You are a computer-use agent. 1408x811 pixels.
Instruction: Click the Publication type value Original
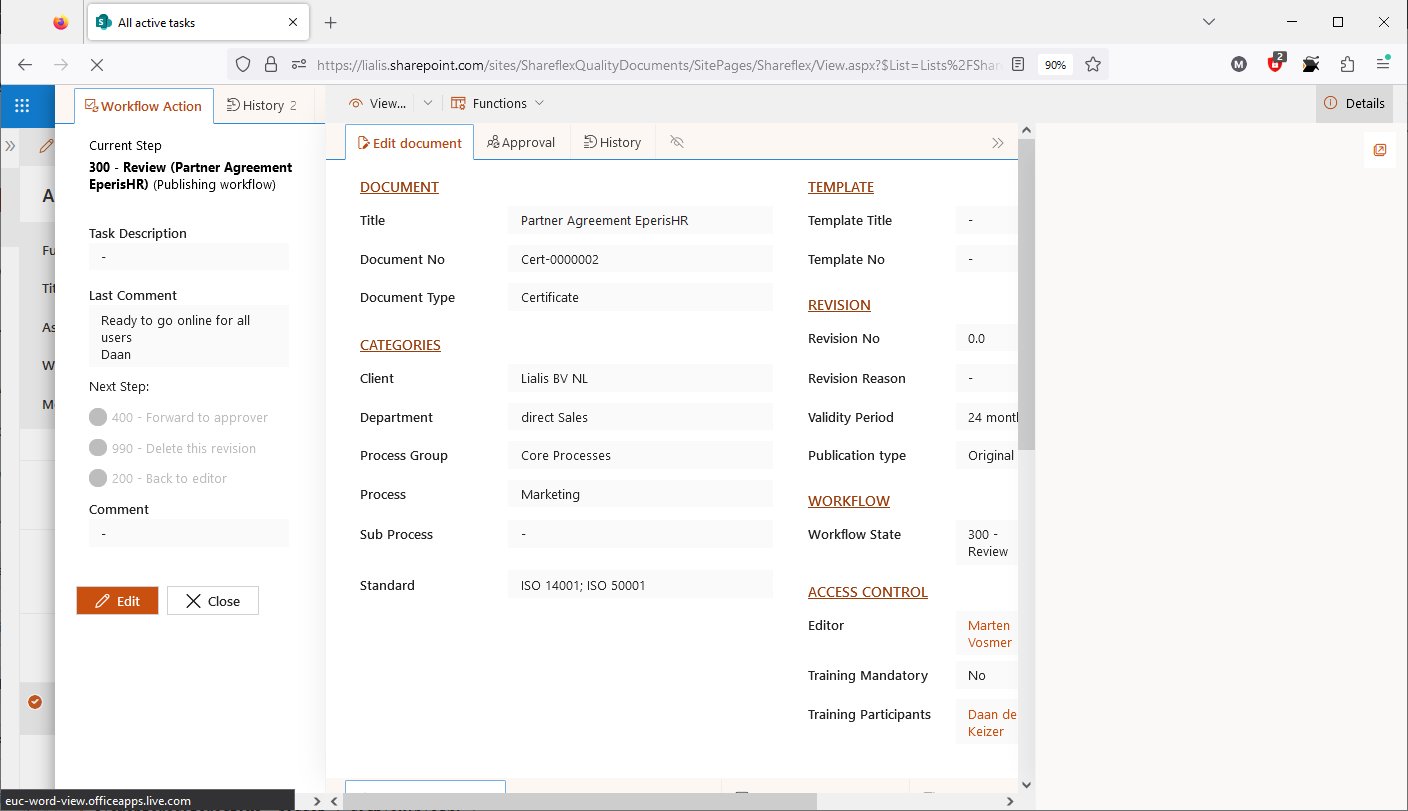tap(987, 455)
